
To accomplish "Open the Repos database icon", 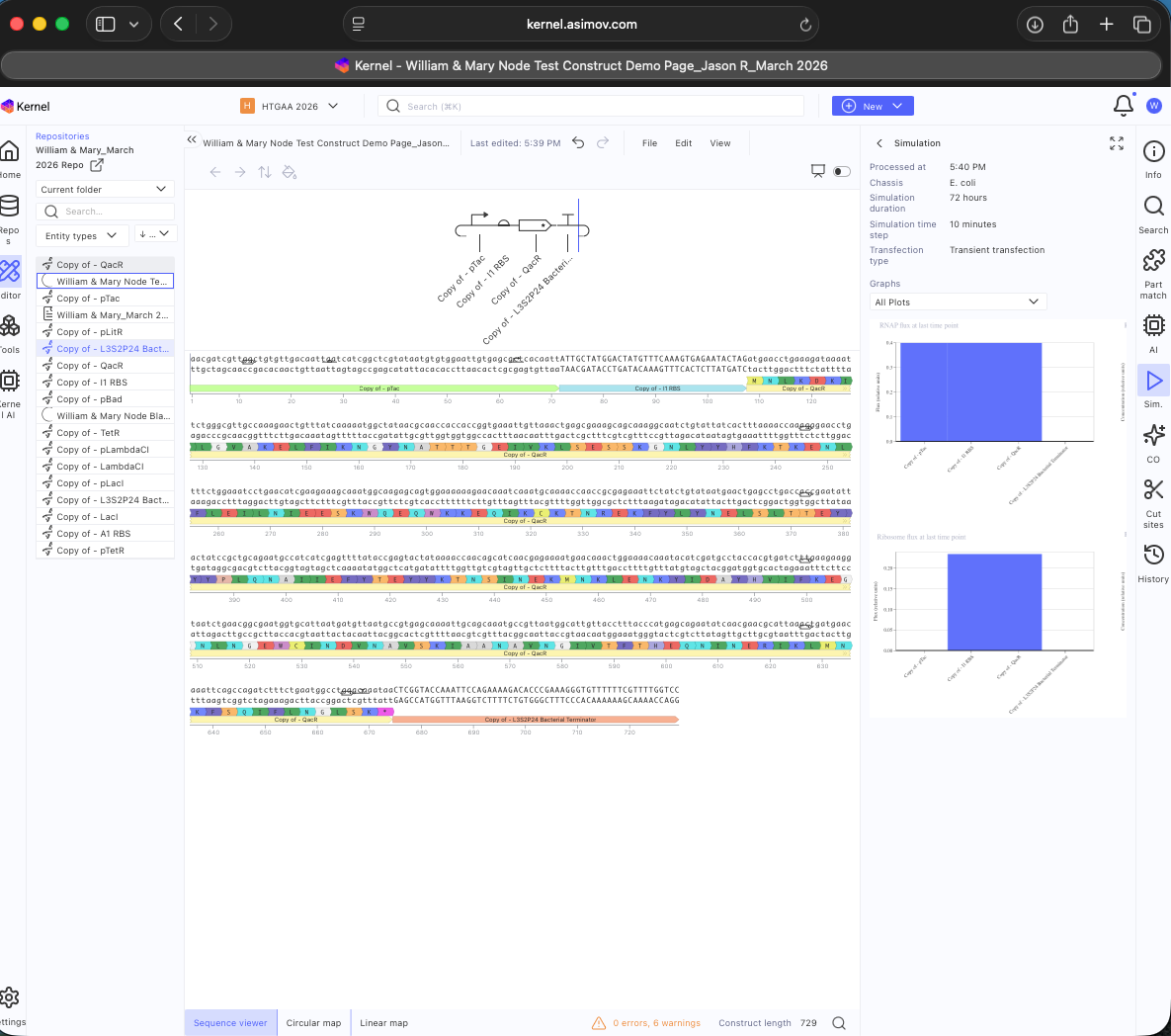I will coord(10,206).
